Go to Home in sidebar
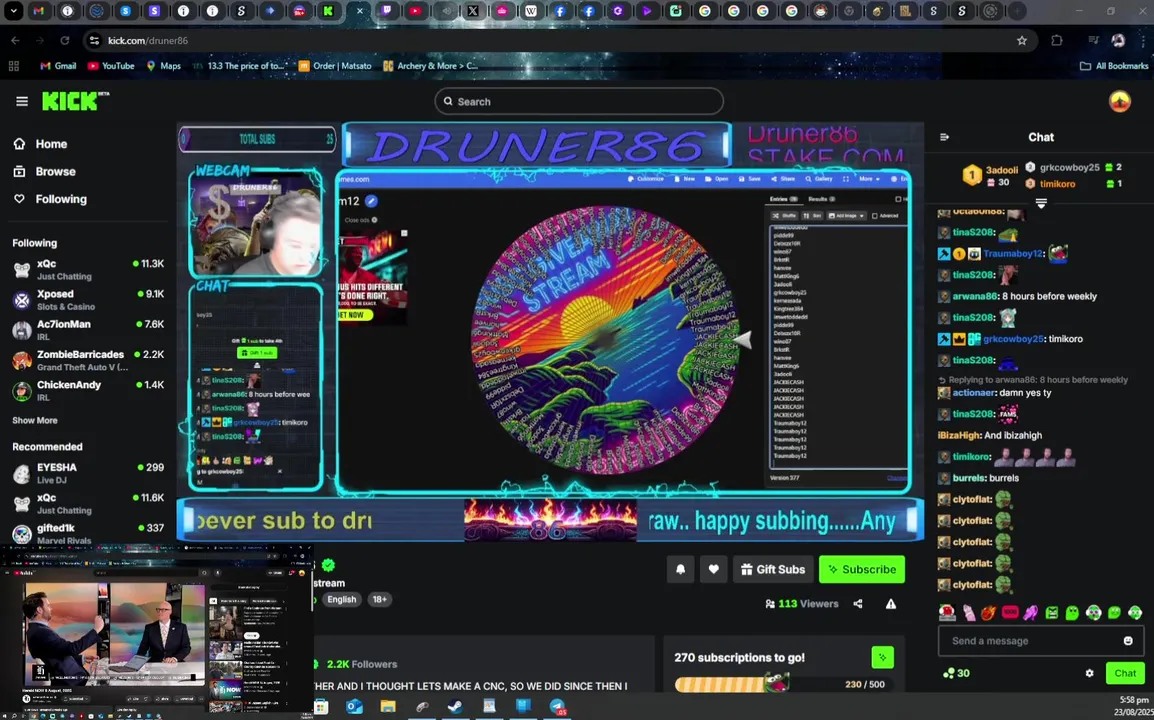The height and width of the screenshot is (720, 1154). coord(40,144)
